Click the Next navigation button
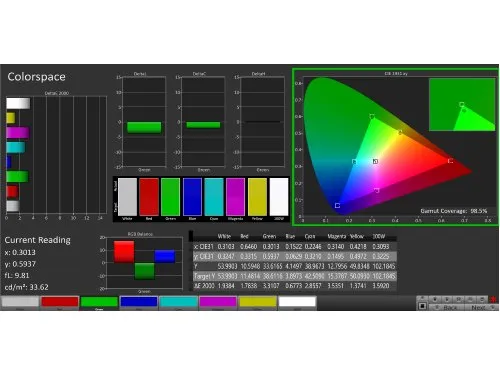Screen dimensions: 500x375 pyautogui.click(x=481, y=307)
